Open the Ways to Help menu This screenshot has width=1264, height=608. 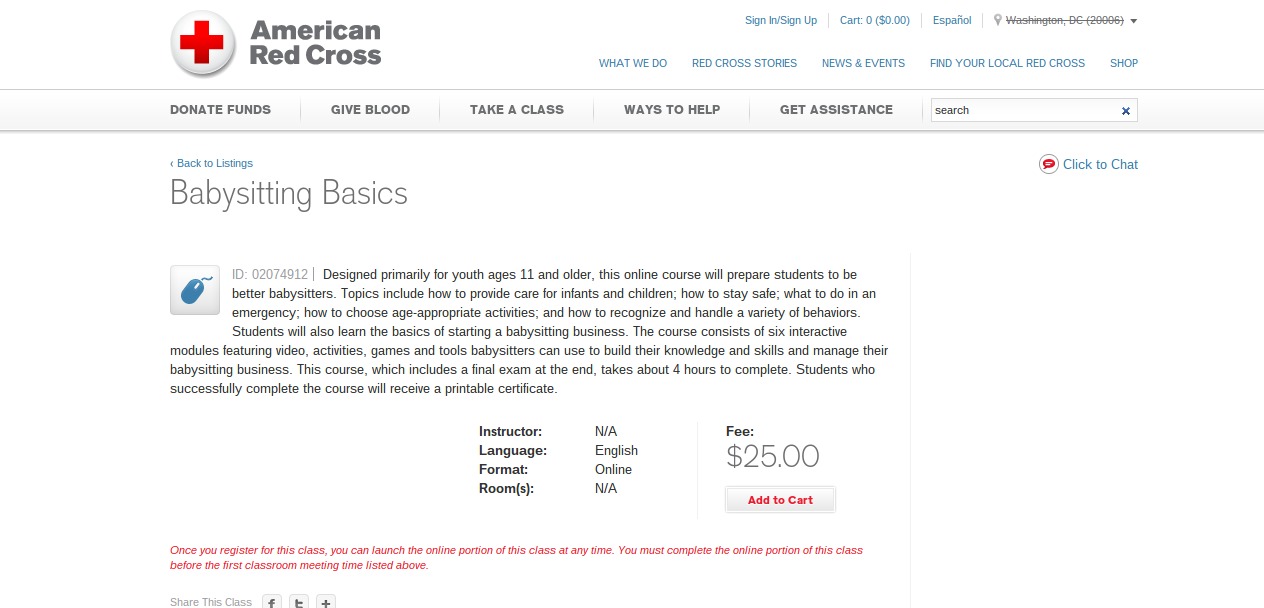coord(672,110)
